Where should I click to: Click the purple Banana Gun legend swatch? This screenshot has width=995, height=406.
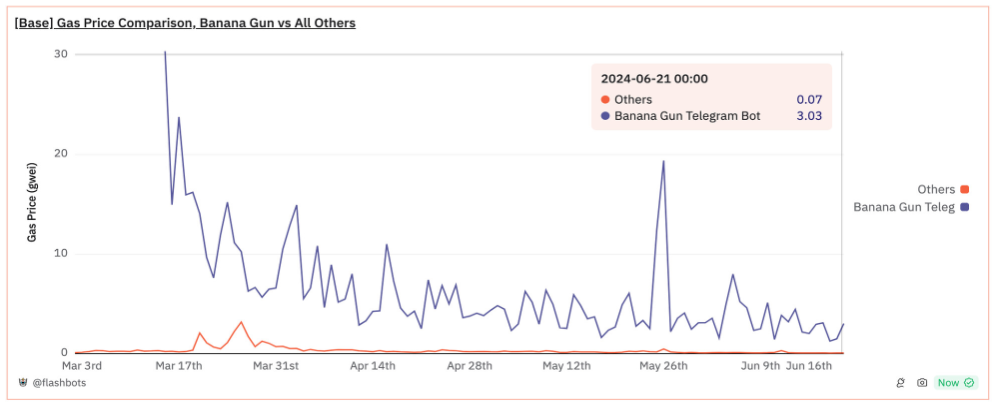(964, 207)
